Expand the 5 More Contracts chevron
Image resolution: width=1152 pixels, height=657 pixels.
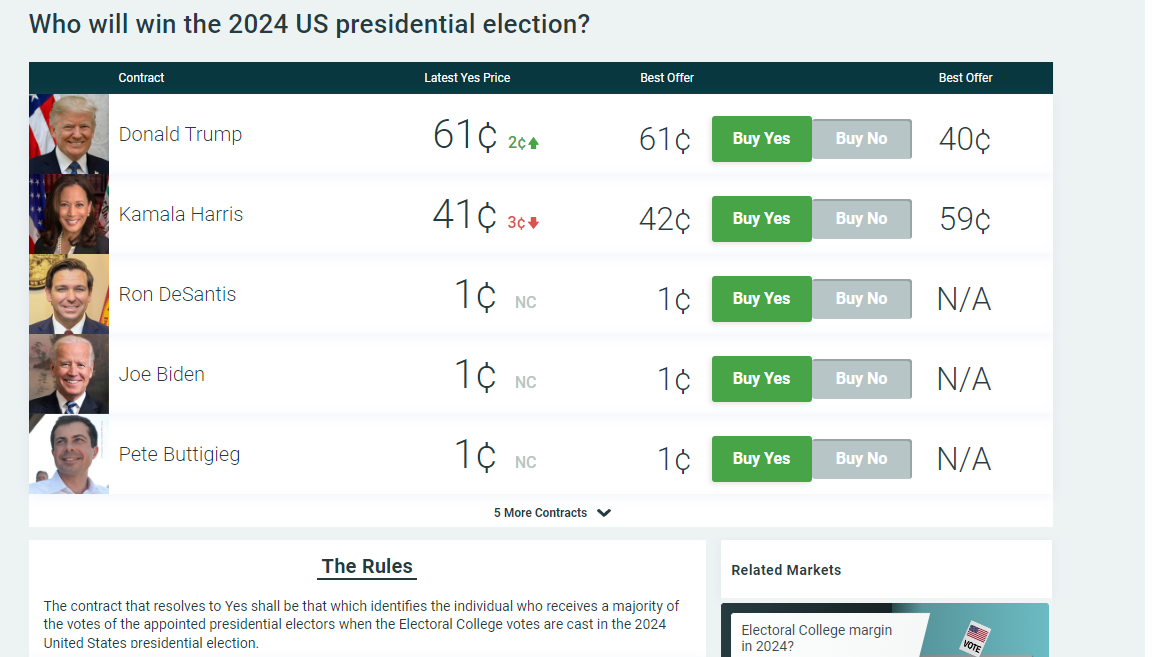click(x=604, y=513)
